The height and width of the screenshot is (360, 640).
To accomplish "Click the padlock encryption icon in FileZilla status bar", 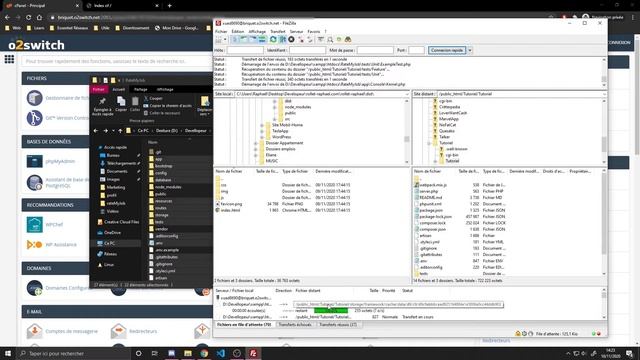I will tap(518, 333).
